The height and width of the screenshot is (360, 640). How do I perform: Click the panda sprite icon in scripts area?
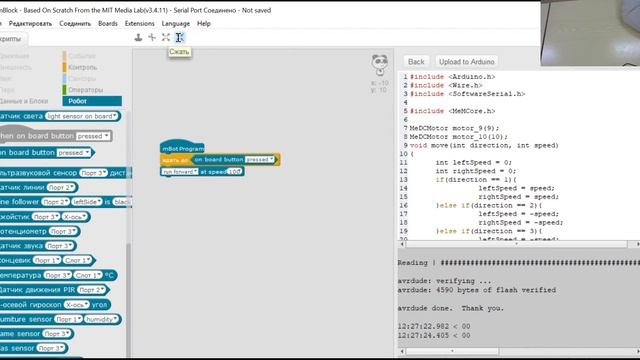(x=380, y=64)
